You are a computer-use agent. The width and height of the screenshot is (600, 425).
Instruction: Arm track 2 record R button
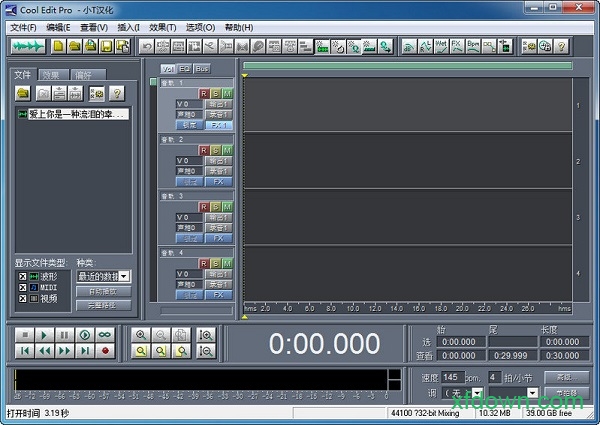point(204,150)
